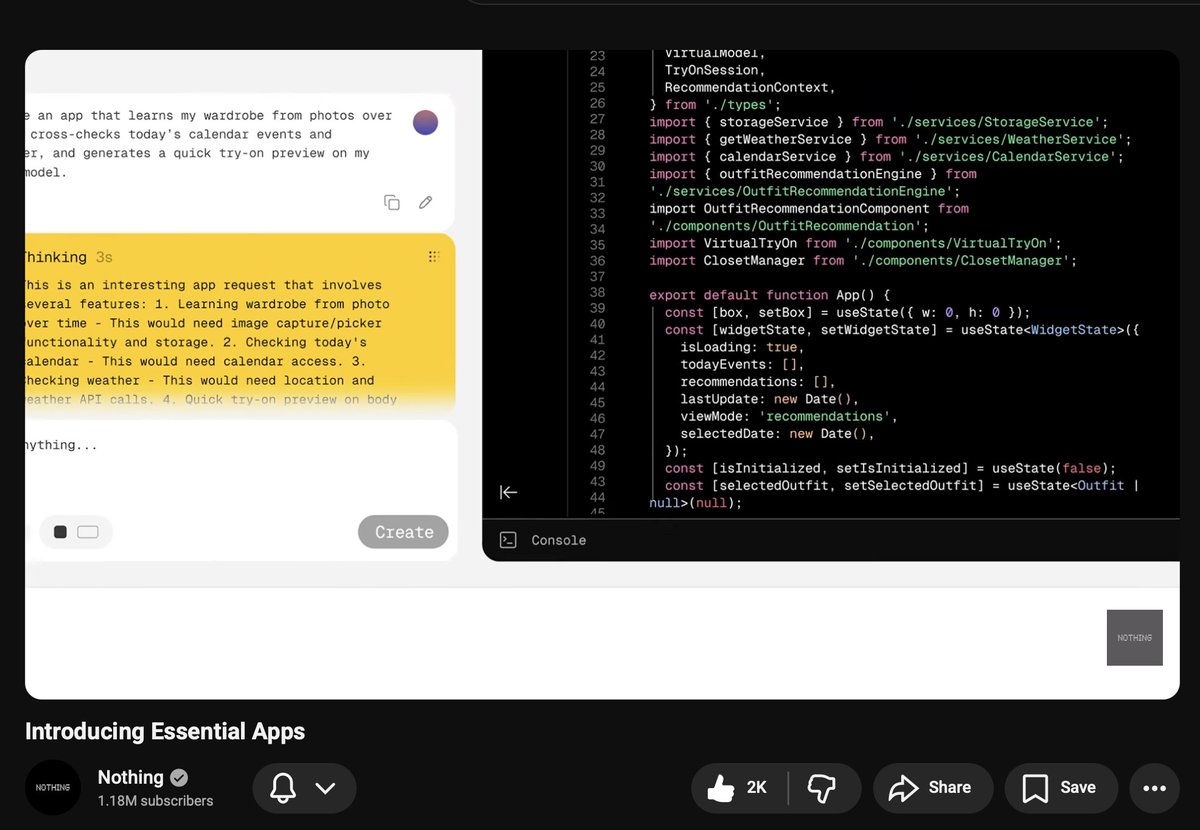Open the Nothing channel avatar
This screenshot has height=830, width=1200.
point(53,787)
